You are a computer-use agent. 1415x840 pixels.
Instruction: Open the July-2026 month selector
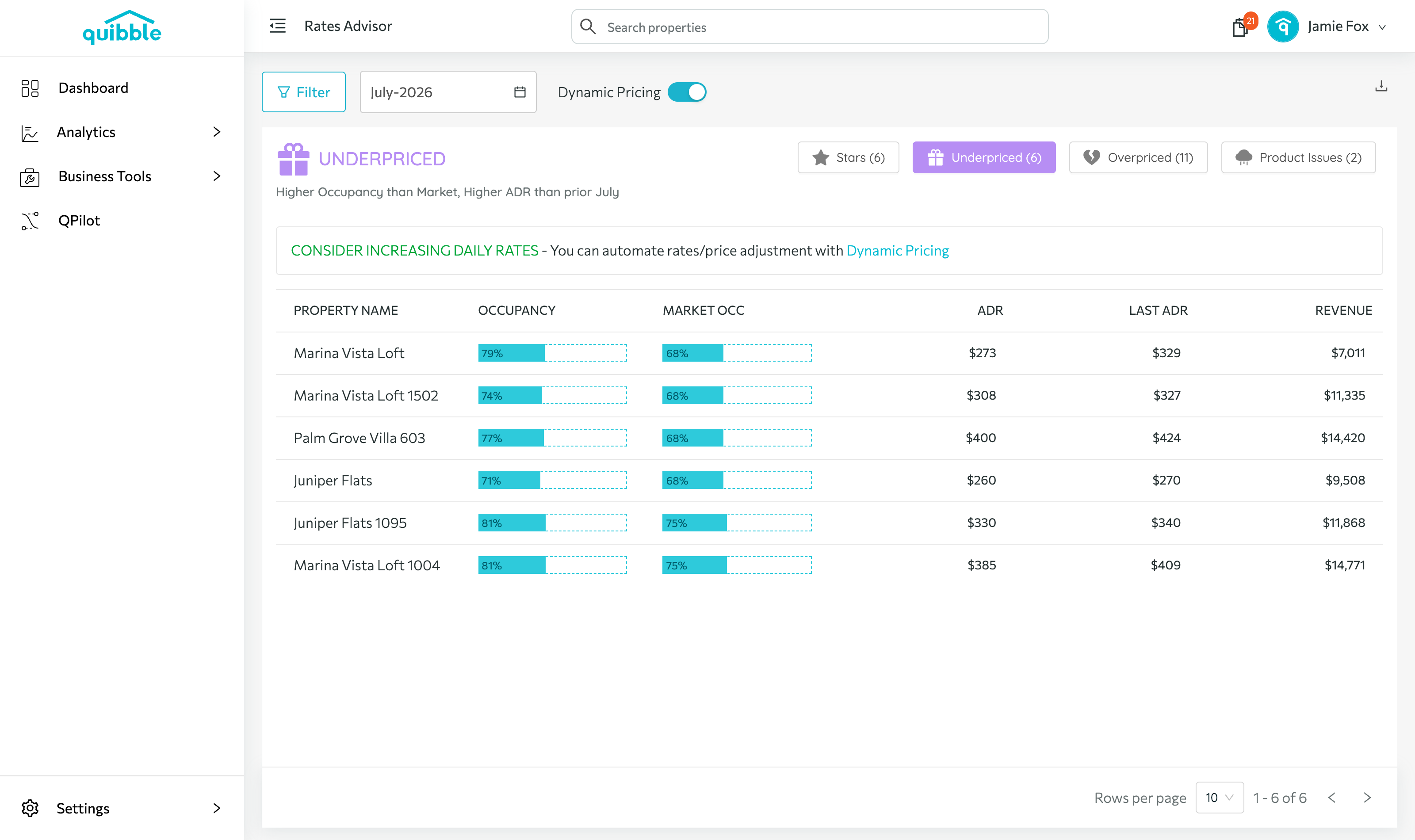(447, 92)
